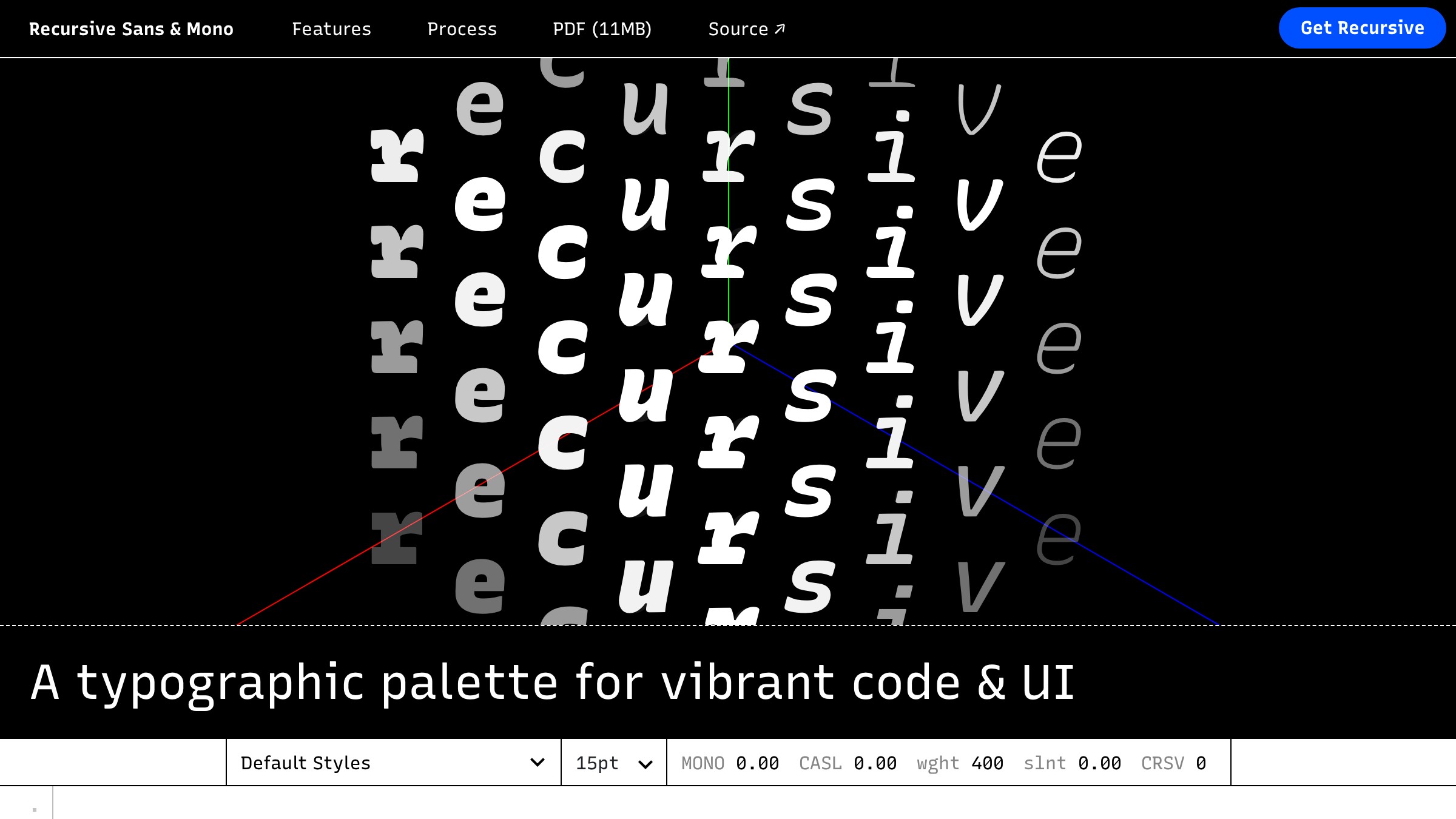Open the Process nav link
Image resolution: width=1456 pixels, height=819 pixels.
462,29
